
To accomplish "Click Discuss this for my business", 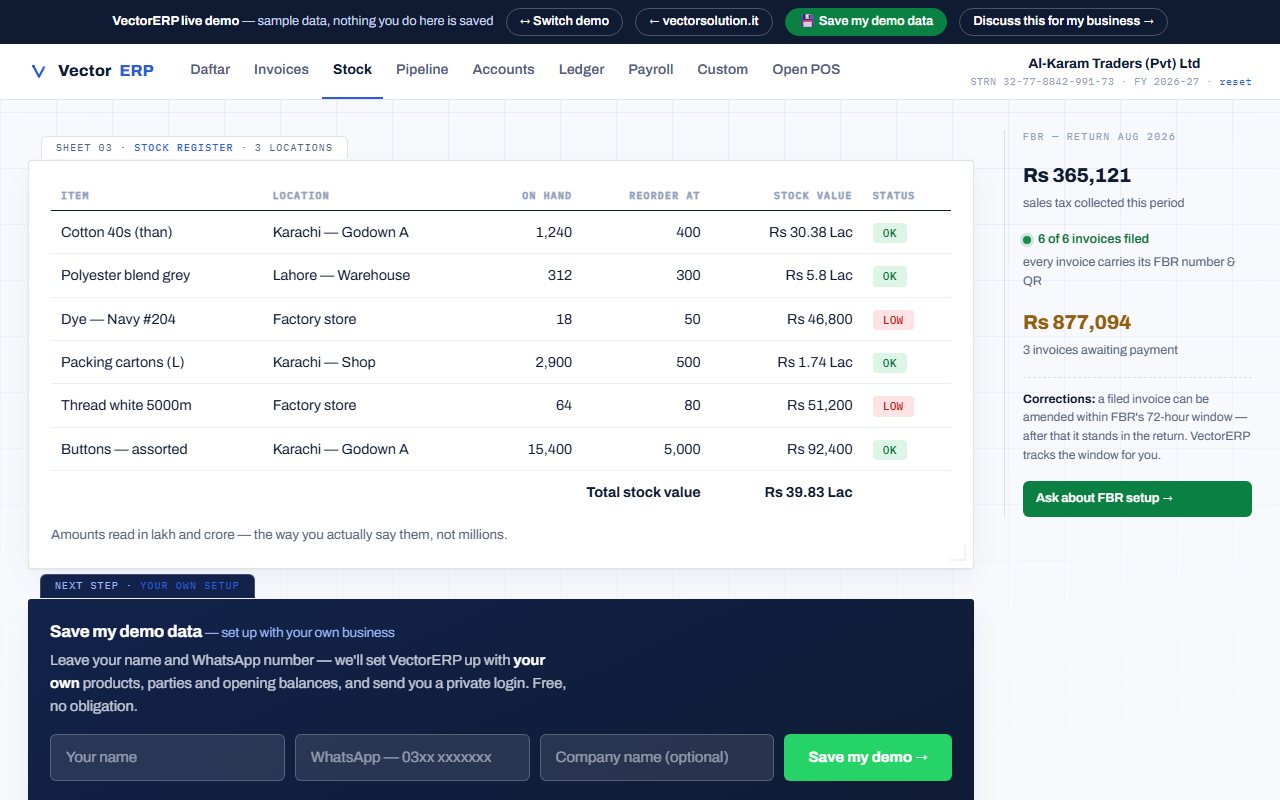I will click(1063, 21).
